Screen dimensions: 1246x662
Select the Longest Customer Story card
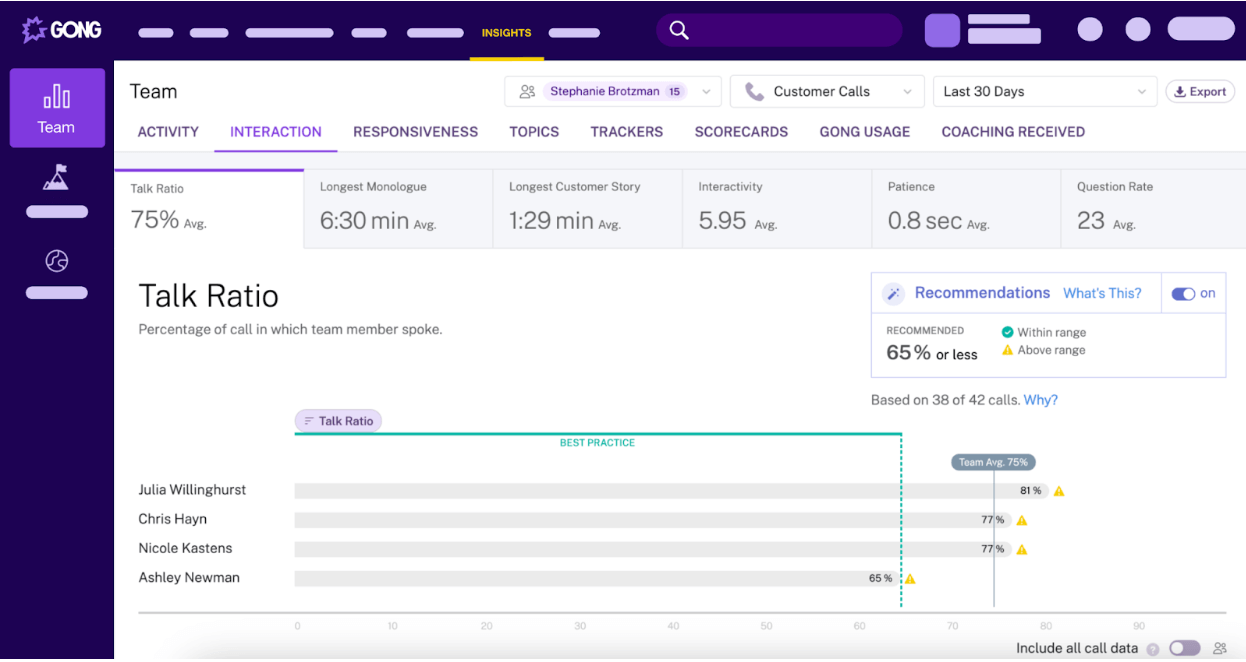point(588,208)
